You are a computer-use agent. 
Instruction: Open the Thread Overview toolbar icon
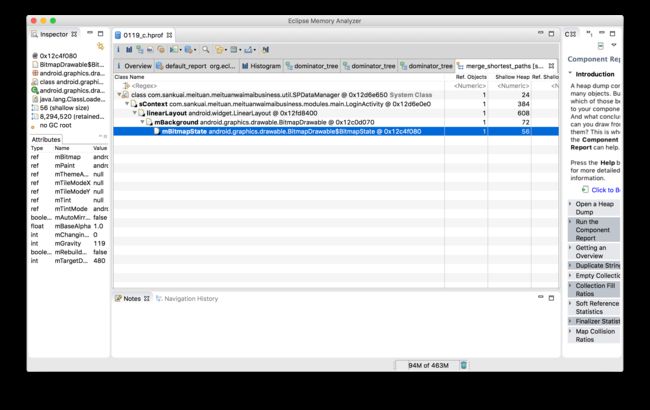161,50
